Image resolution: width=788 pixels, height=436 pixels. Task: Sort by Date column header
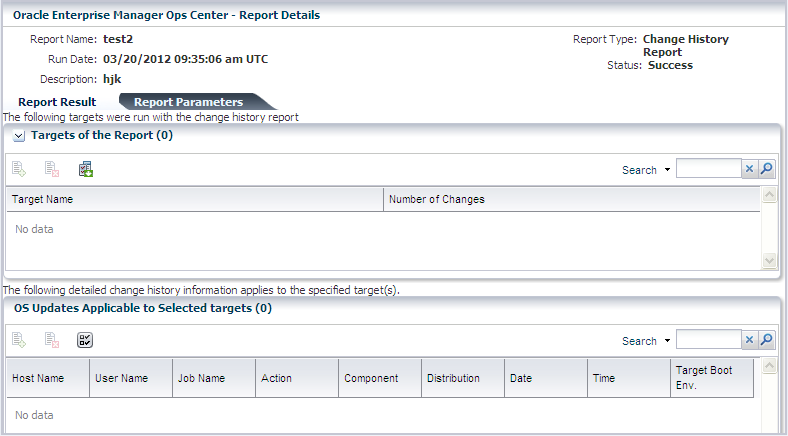click(x=546, y=378)
